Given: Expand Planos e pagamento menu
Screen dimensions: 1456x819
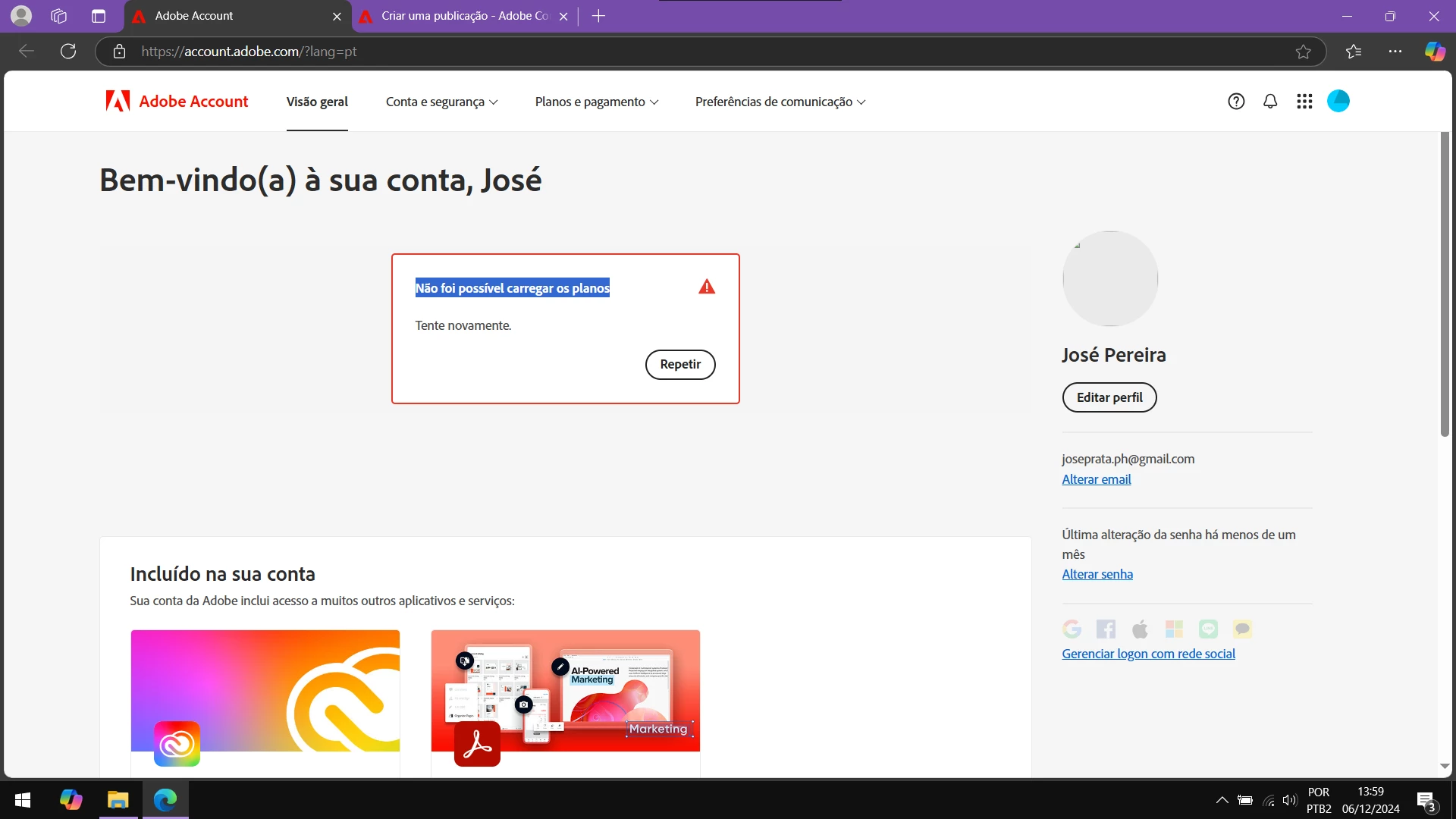Looking at the screenshot, I should [596, 102].
